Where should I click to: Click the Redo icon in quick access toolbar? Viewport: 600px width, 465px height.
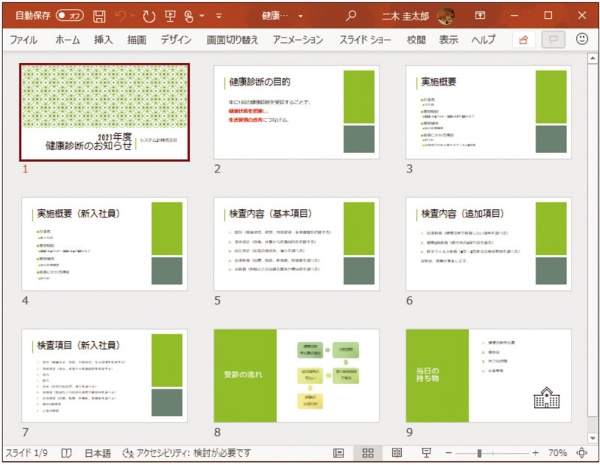[x=149, y=16]
